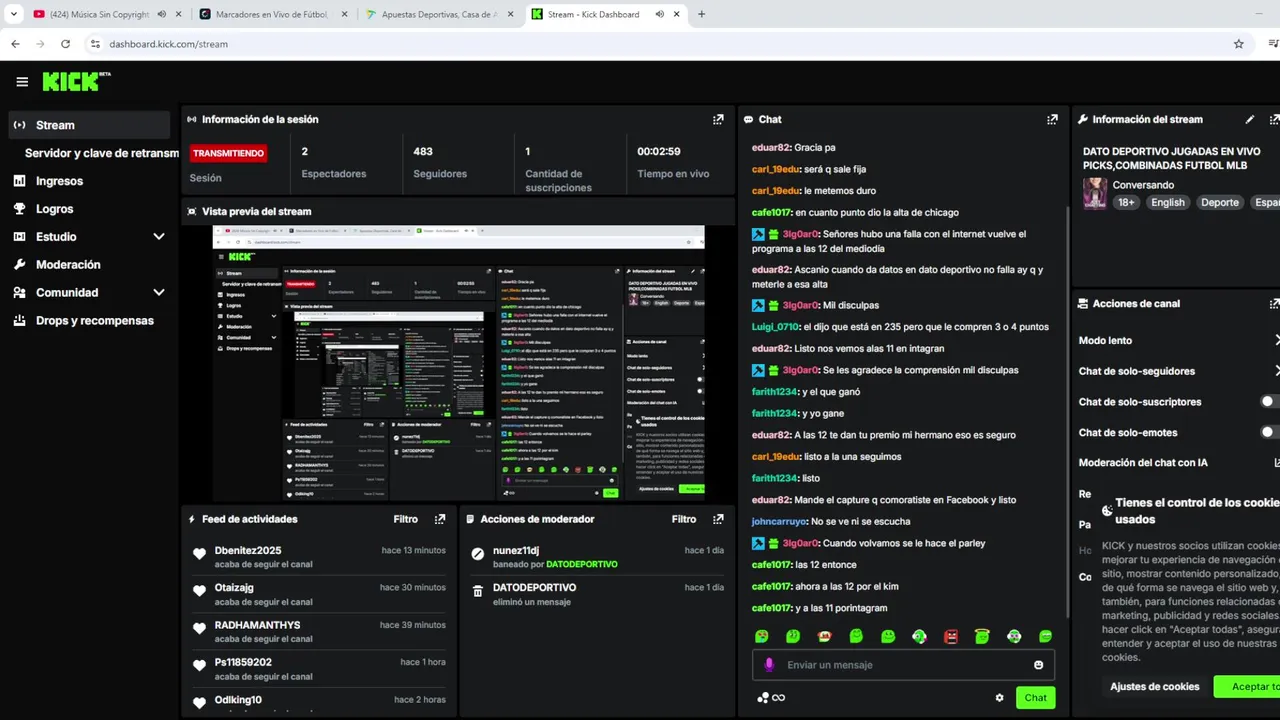1280x720 pixels.
Task: Click the Deporte tag
Action: point(1219,202)
